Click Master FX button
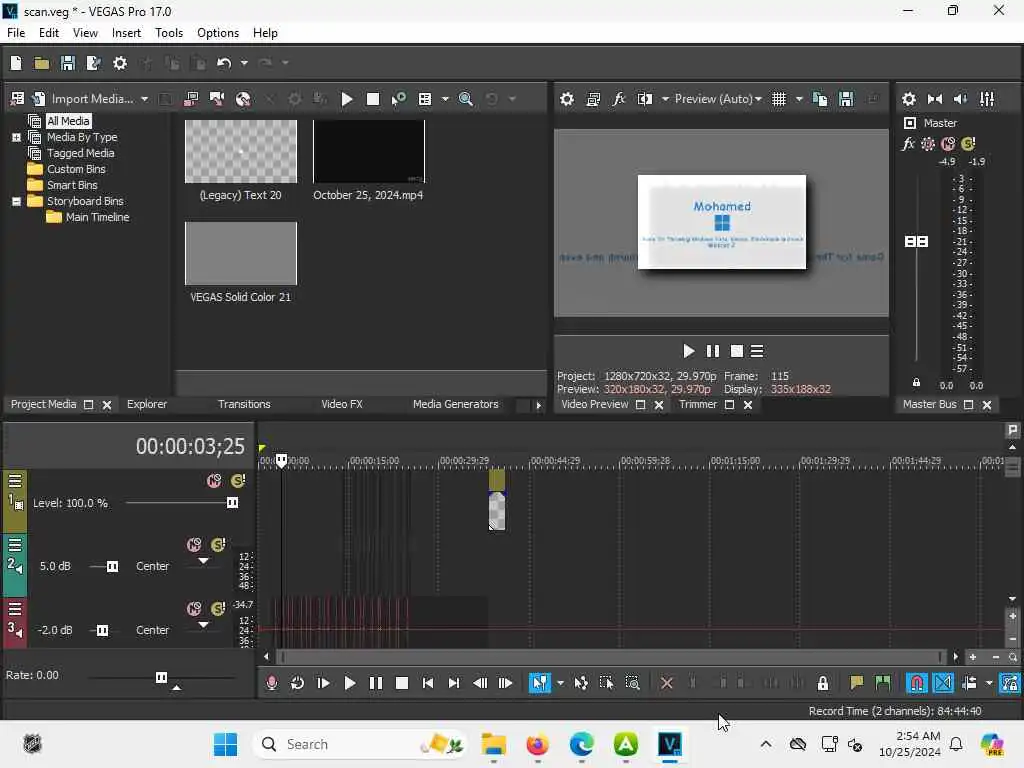Viewport: 1024px width, 768px height. 908,144
